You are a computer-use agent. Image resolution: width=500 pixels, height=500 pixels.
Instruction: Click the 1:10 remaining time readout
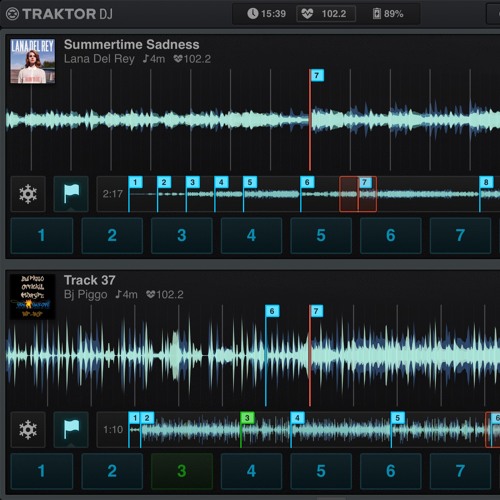point(113,430)
